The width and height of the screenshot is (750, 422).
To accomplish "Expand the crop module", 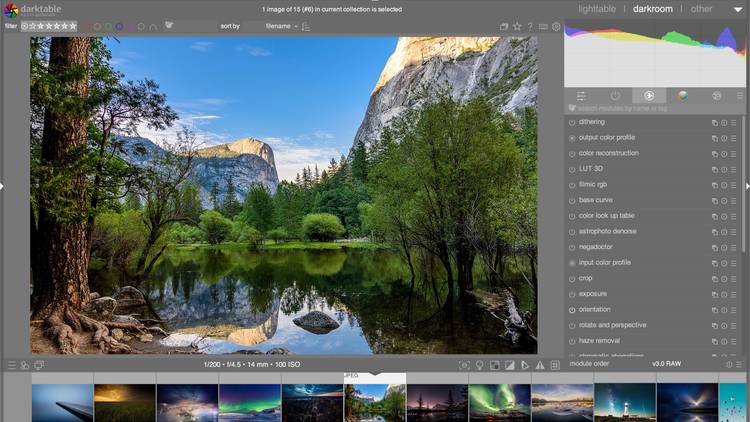I will pos(585,278).
